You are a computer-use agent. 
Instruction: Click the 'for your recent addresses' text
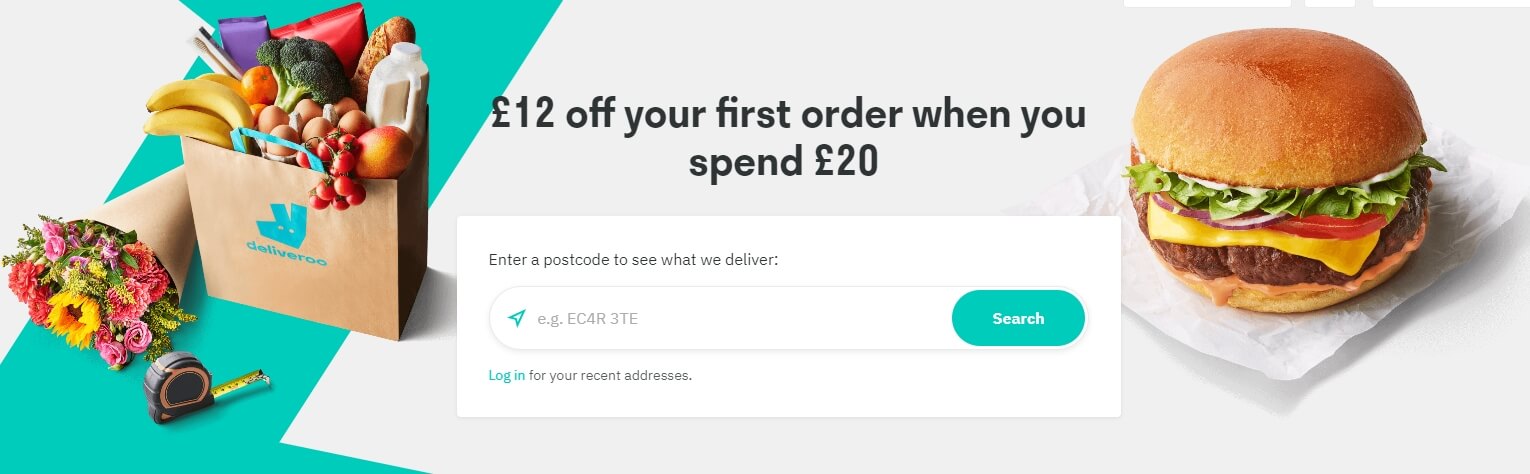[610, 376]
